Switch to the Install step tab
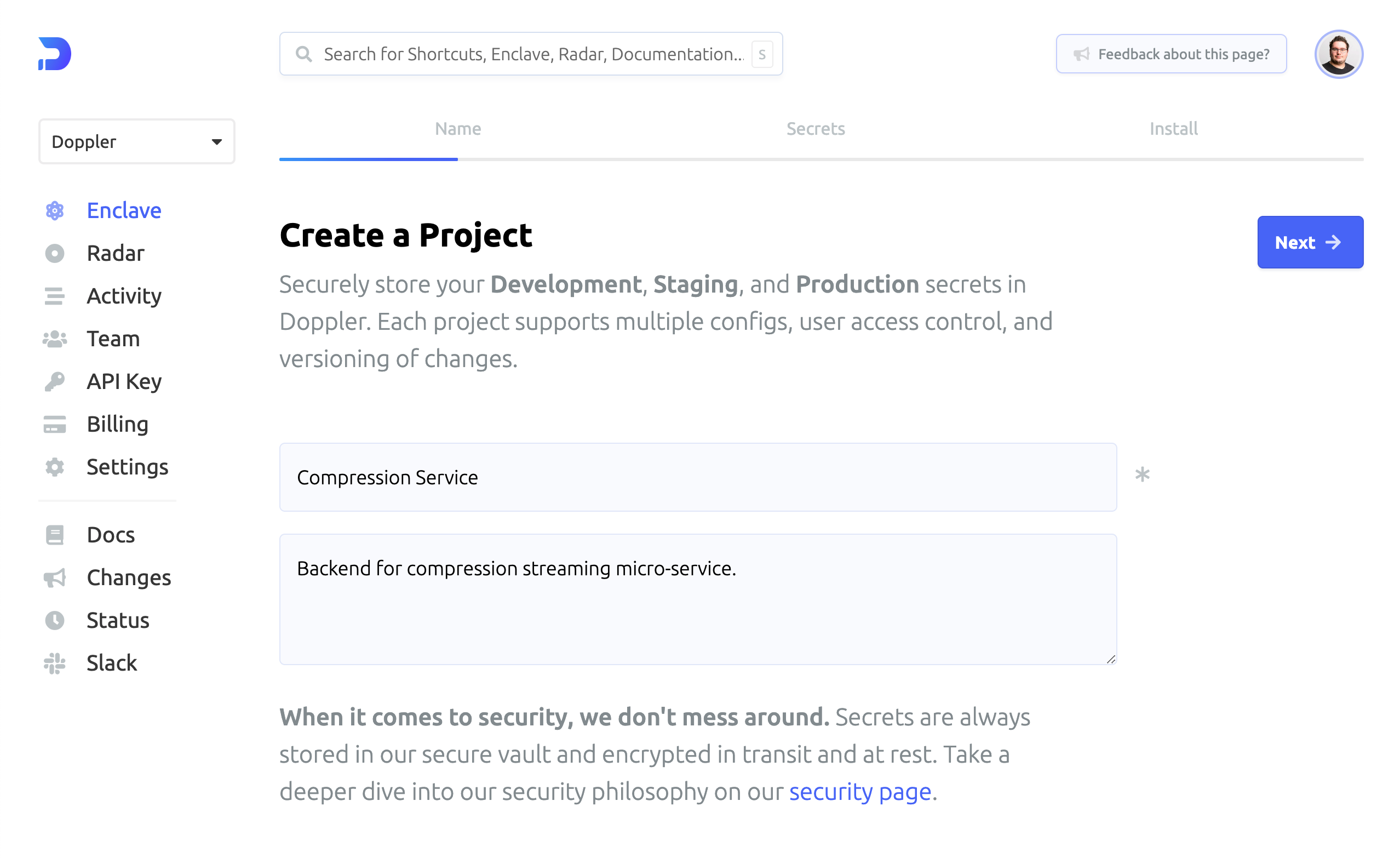This screenshot has width=1400, height=858. coord(1173,129)
